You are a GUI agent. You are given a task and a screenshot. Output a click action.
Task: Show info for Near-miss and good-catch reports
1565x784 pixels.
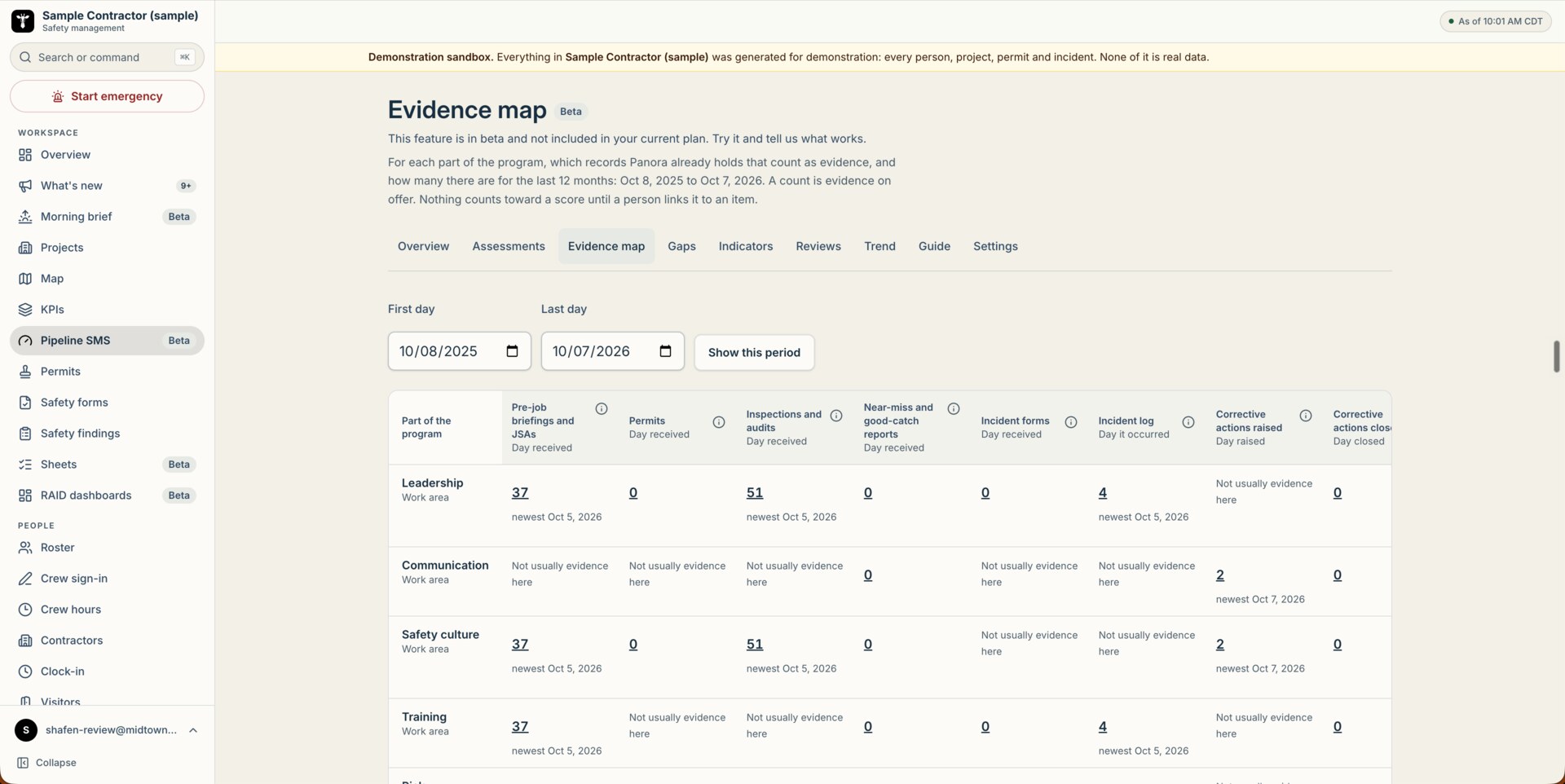954,409
